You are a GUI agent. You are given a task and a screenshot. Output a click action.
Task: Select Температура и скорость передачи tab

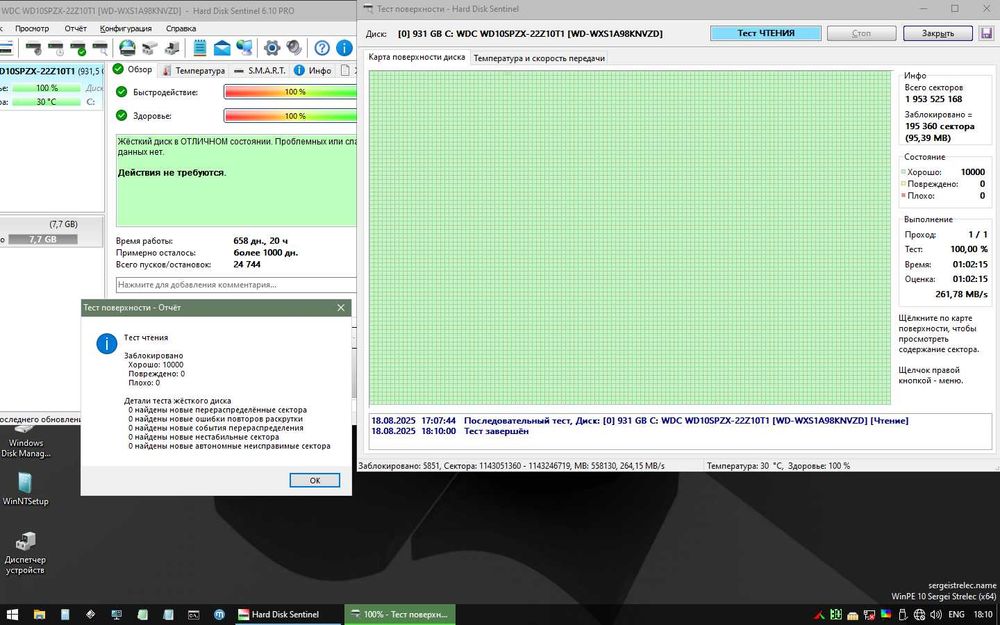pos(539,58)
